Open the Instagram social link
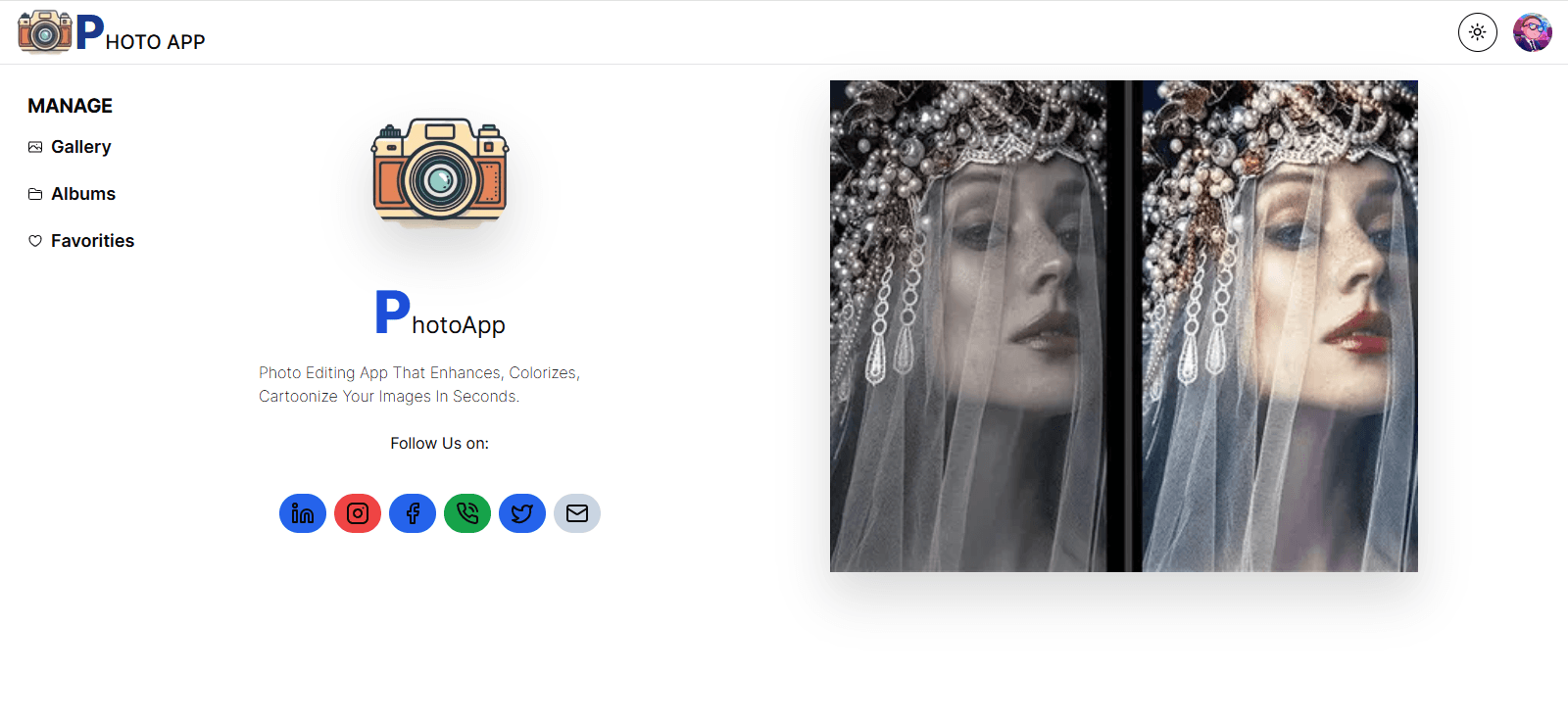 pyautogui.click(x=358, y=513)
